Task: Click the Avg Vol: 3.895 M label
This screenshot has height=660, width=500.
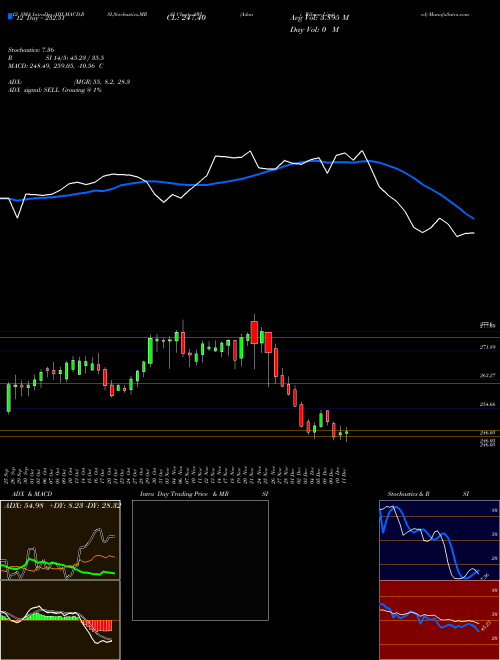Action: pos(319,18)
